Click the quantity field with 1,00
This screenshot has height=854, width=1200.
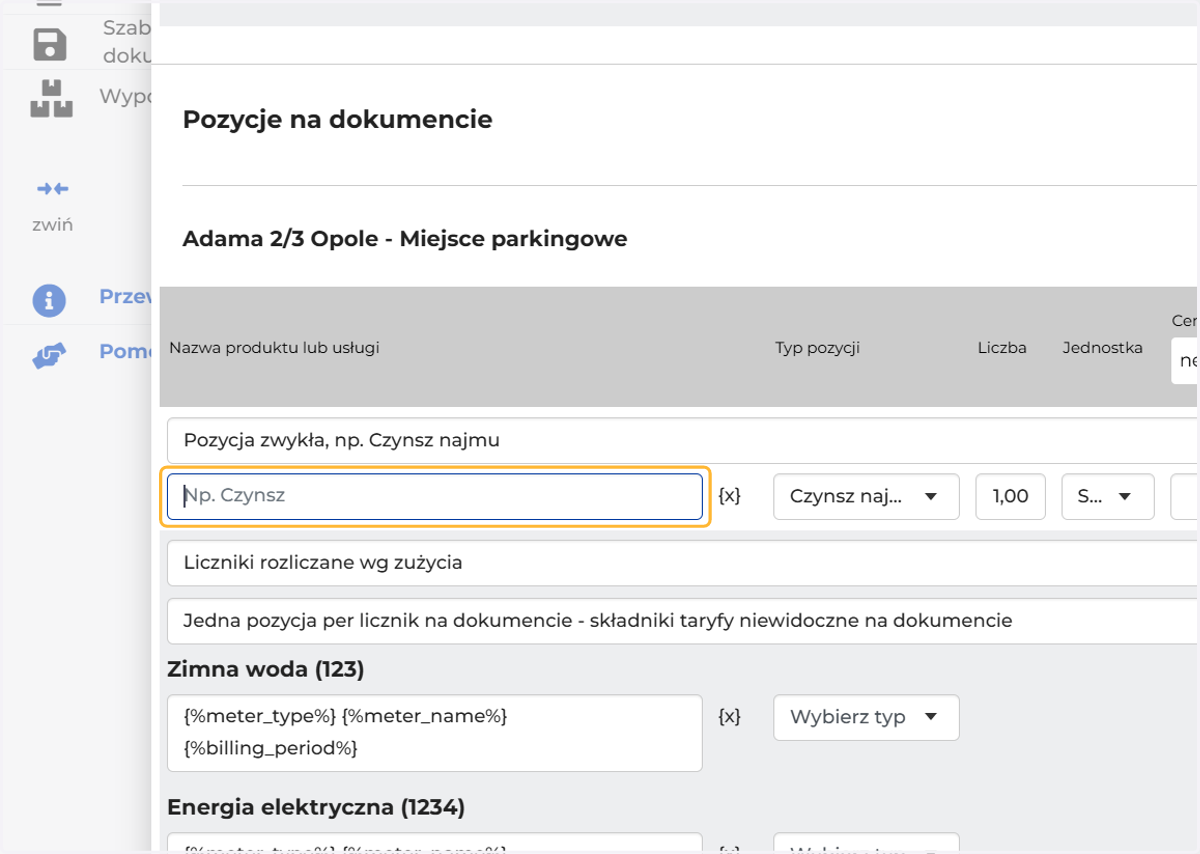point(1011,497)
